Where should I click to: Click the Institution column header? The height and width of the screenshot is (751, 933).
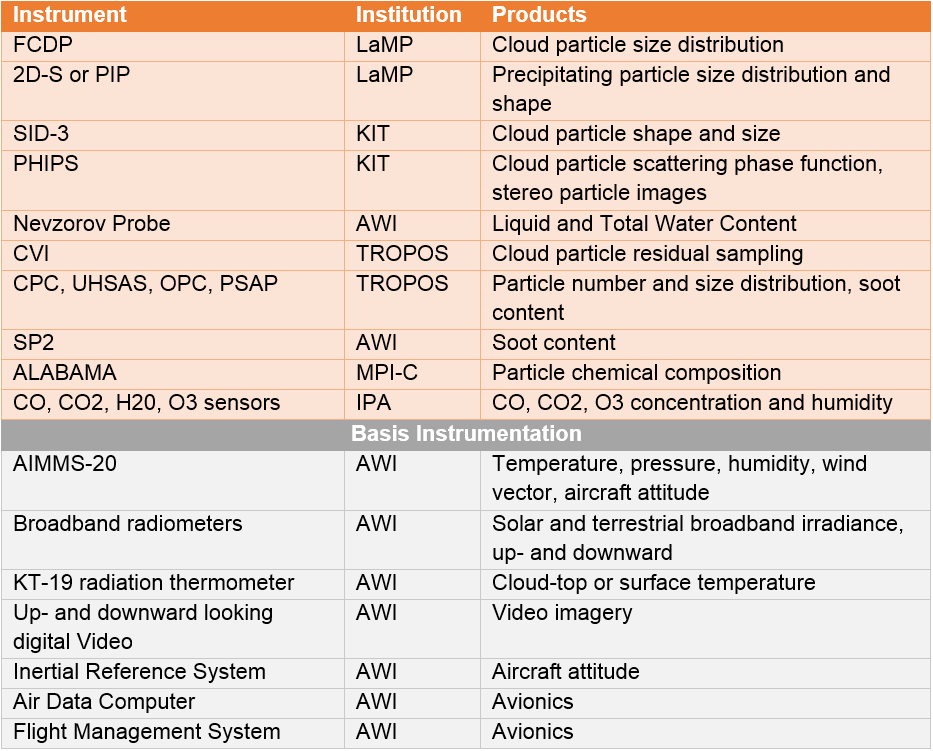click(x=409, y=15)
